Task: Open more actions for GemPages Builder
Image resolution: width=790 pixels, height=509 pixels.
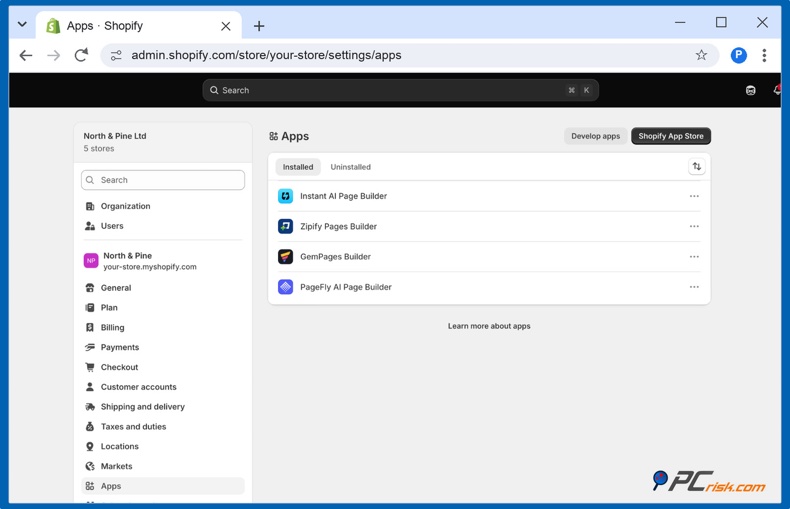Action: [694, 257]
